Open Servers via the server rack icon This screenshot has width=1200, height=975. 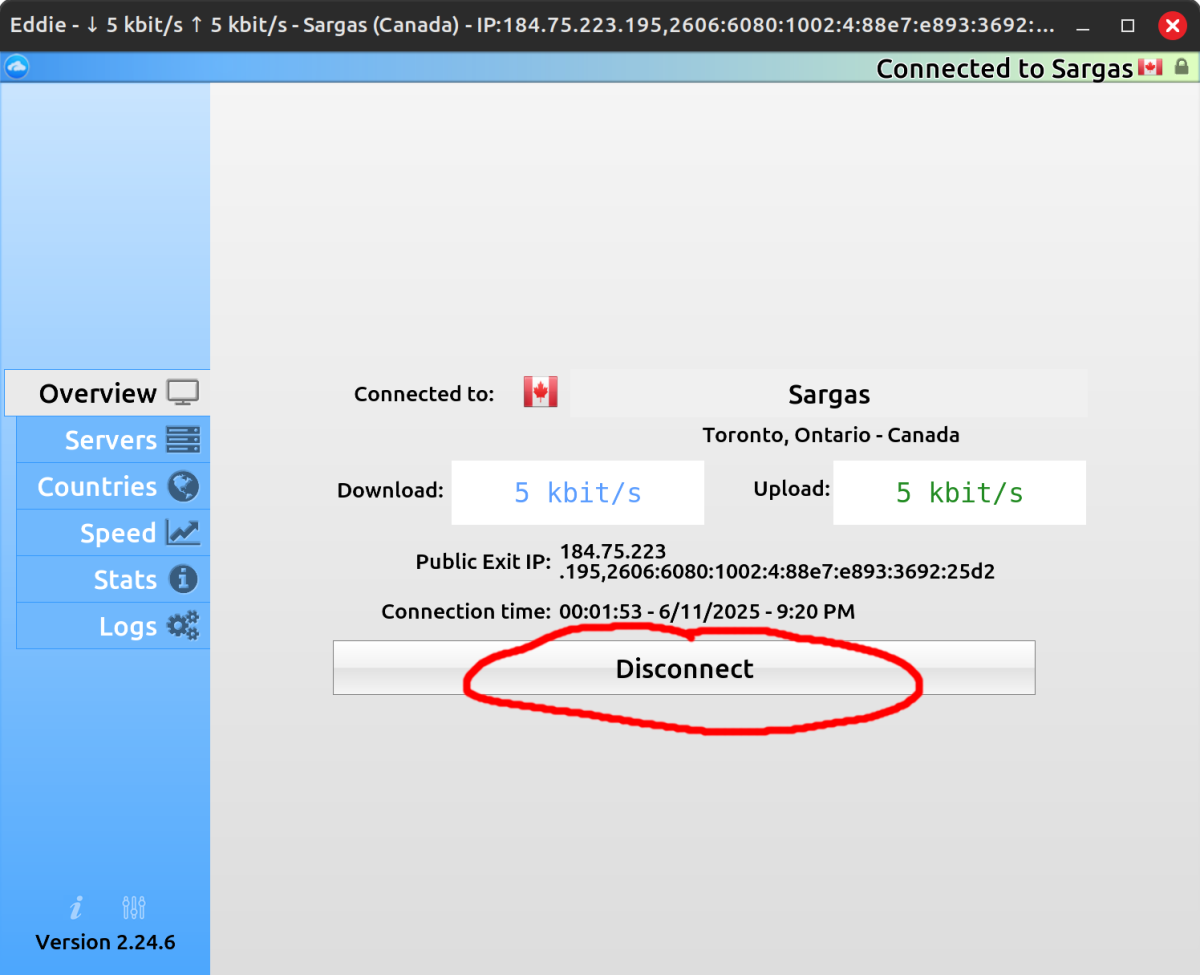pos(183,440)
